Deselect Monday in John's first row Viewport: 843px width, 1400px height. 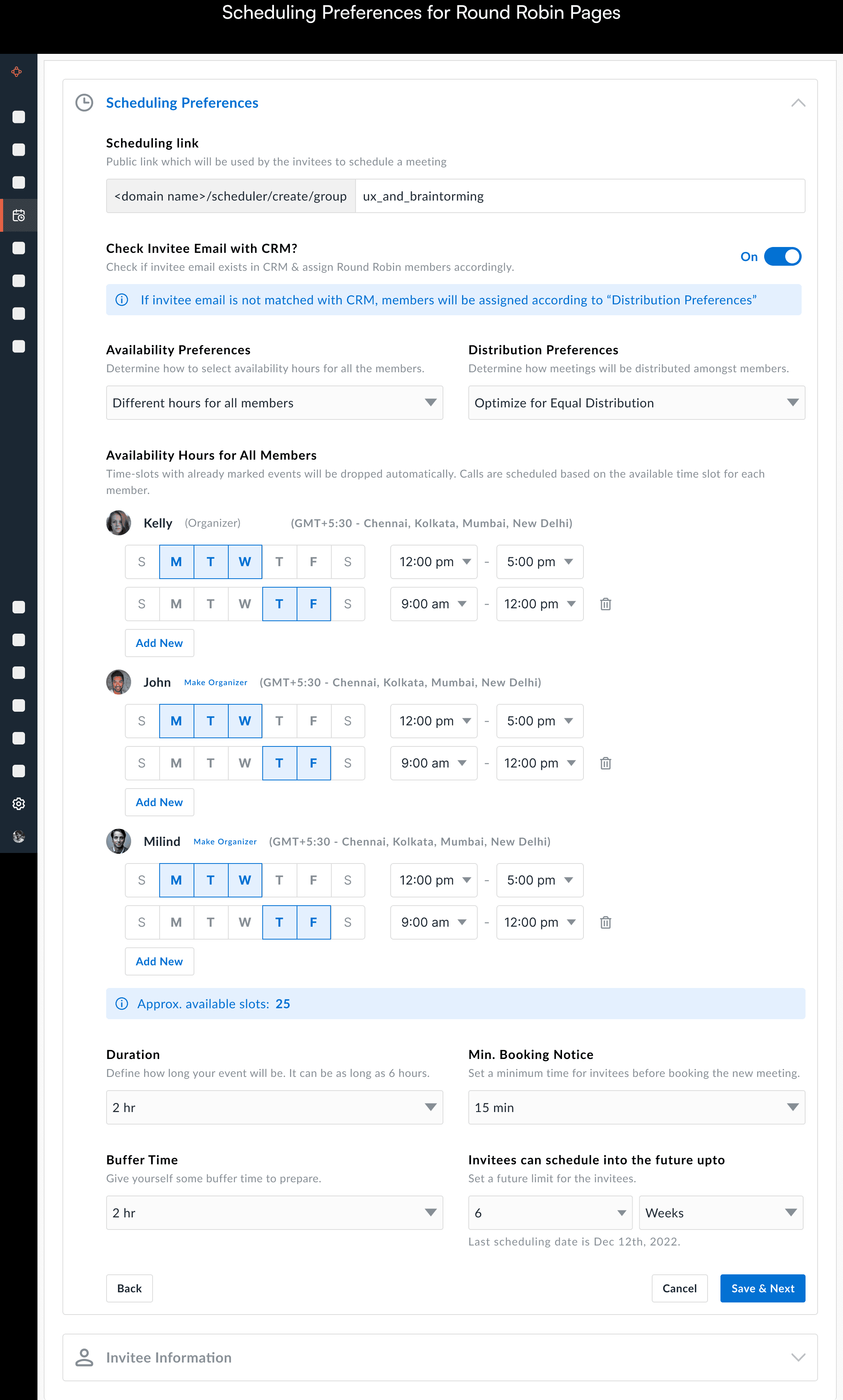(x=176, y=721)
